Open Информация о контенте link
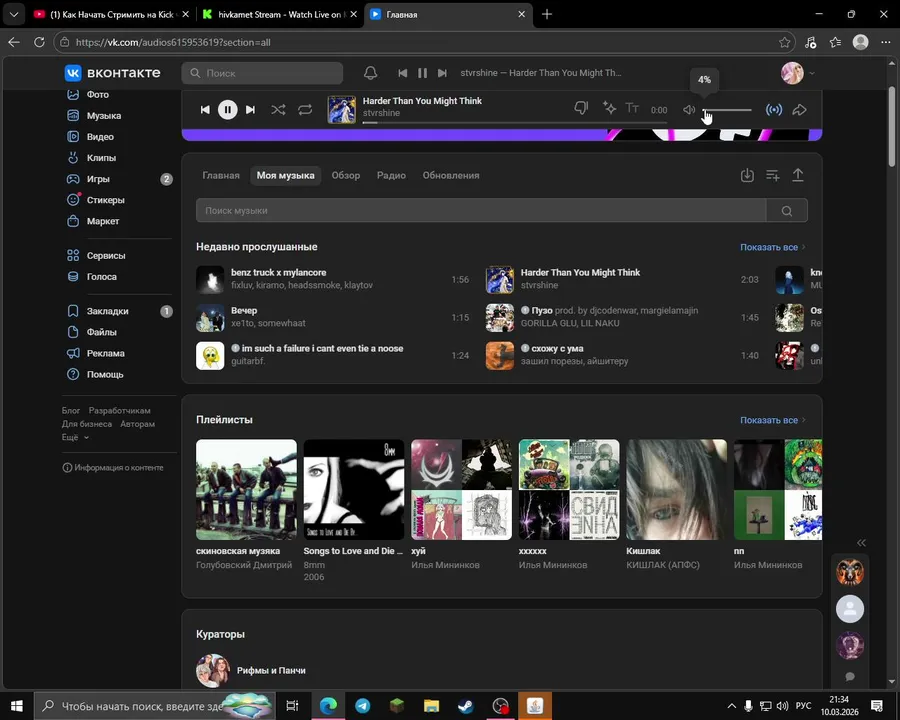The height and width of the screenshot is (720, 900). [113, 467]
